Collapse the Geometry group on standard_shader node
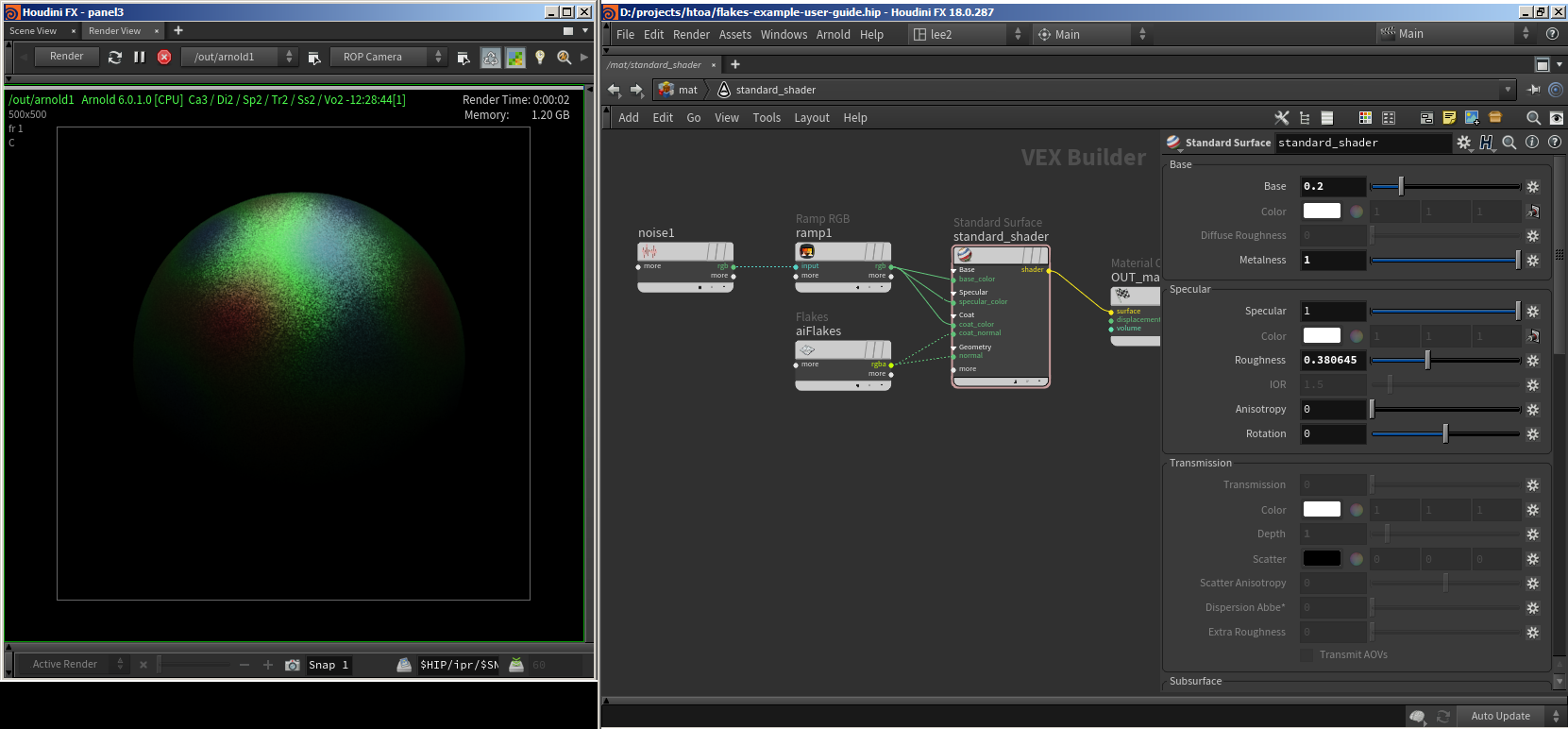This screenshot has height=729, width=1568. click(x=953, y=348)
